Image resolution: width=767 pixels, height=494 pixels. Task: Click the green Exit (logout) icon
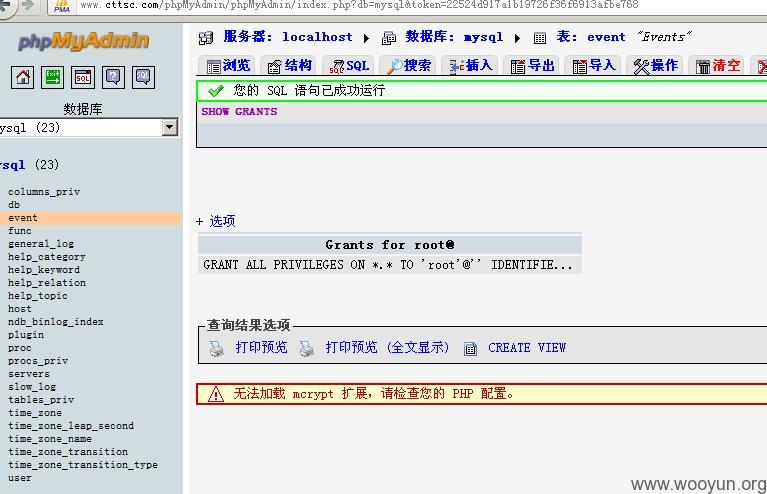[x=52, y=77]
